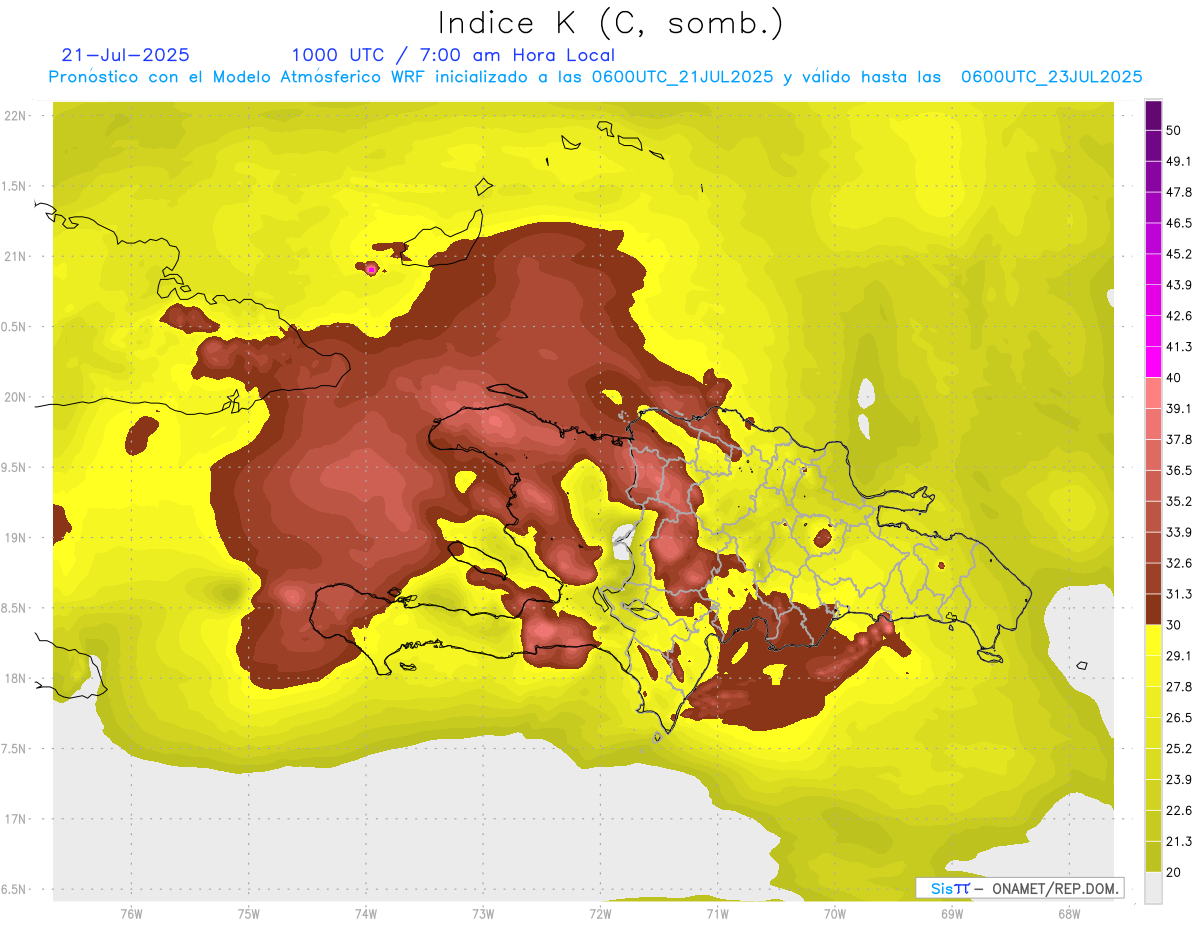The height and width of the screenshot is (927, 1200).
Task: Click the color bar value '40'
Action: click(x=1174, y=378)
